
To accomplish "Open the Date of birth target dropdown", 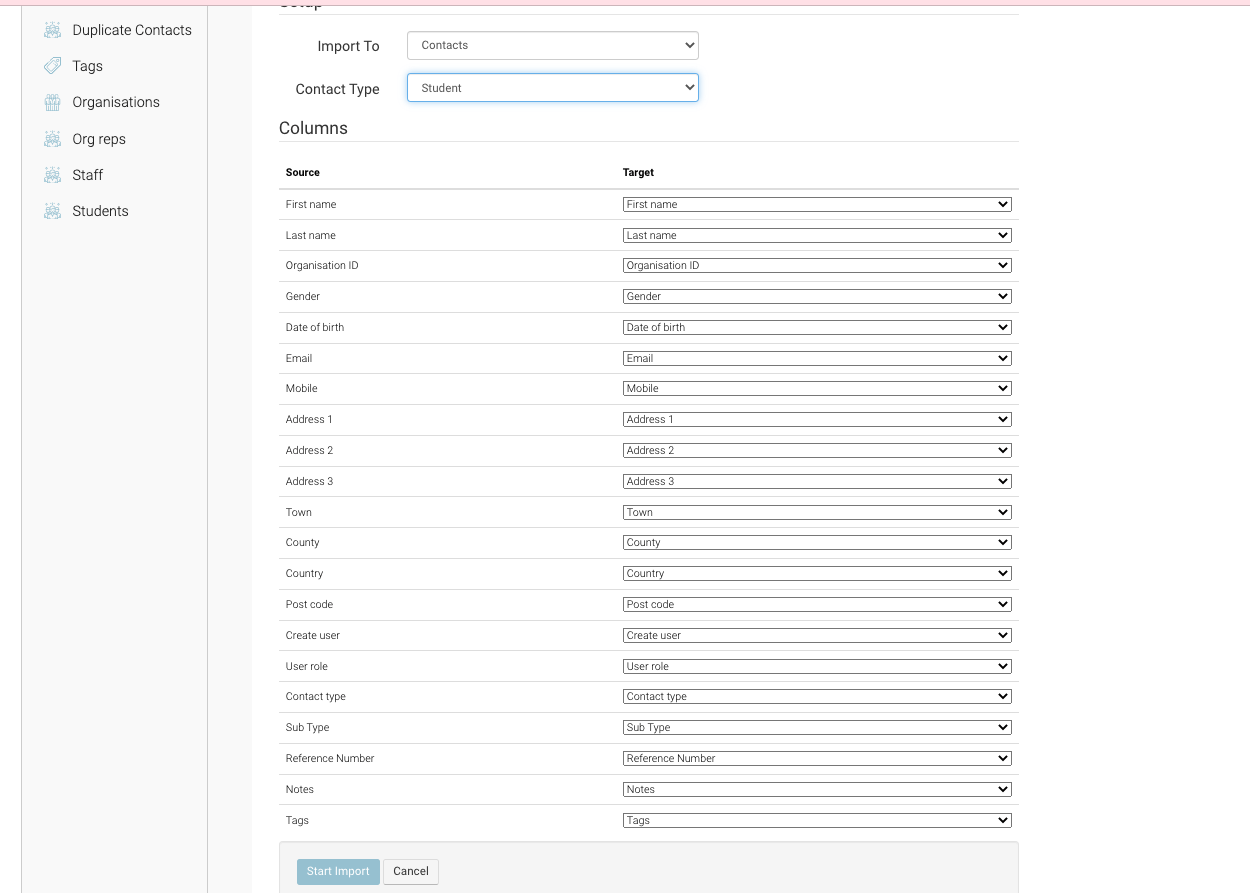I will (x=816, y=327).
